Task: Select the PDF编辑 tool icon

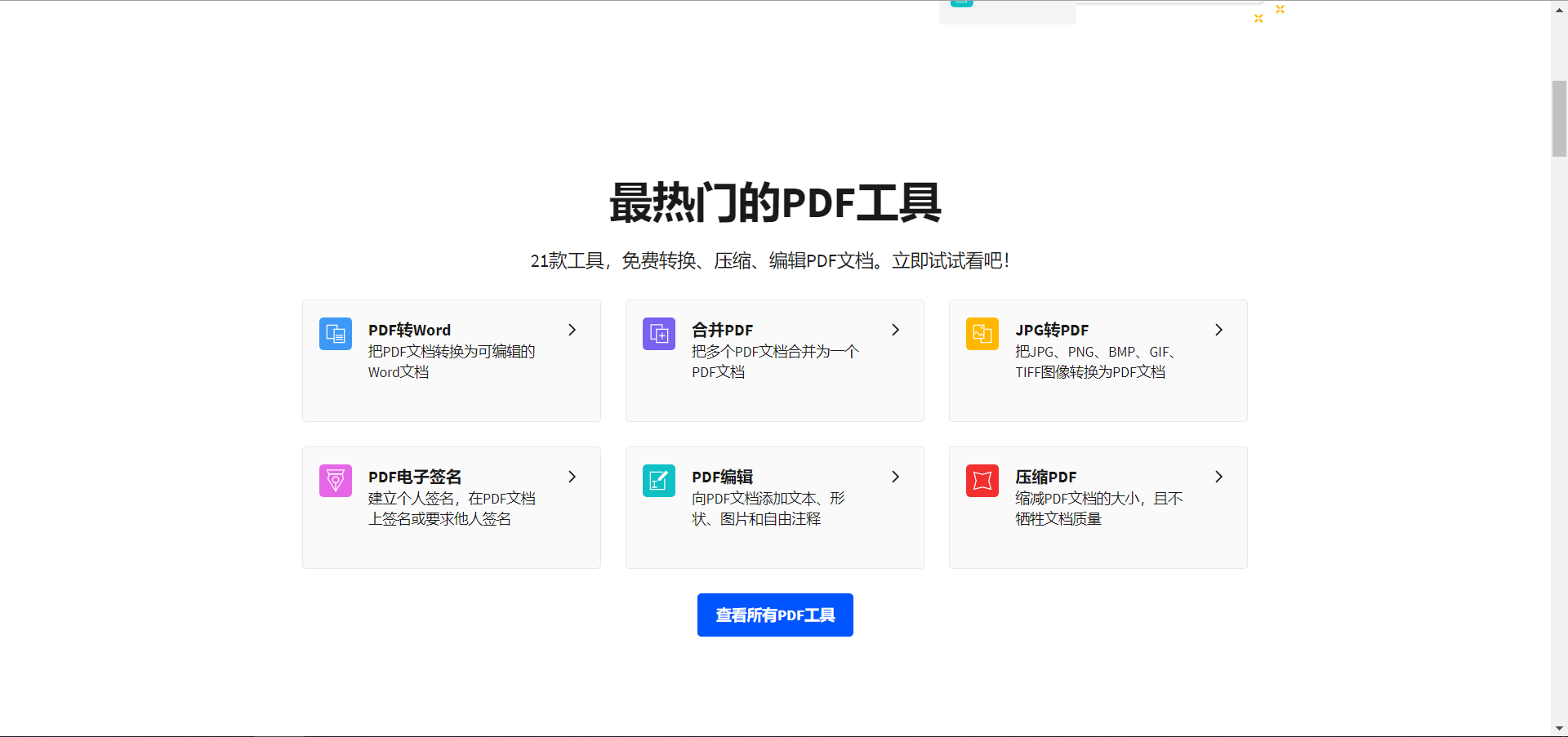Action: pyautogui.click(x=658, y=481)
